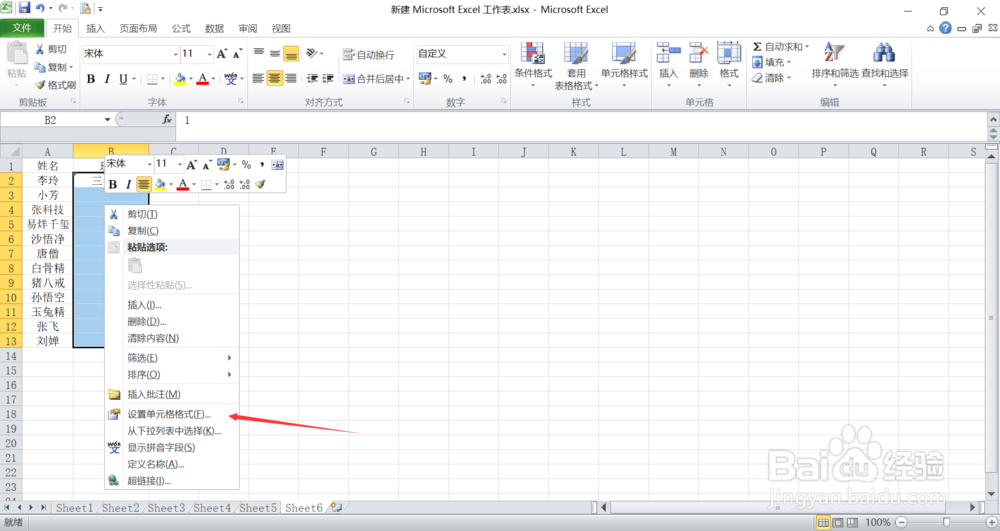Toggle ribbon Italic button
The width and height of the screenshot is (1000, 531).
(107, 79)
